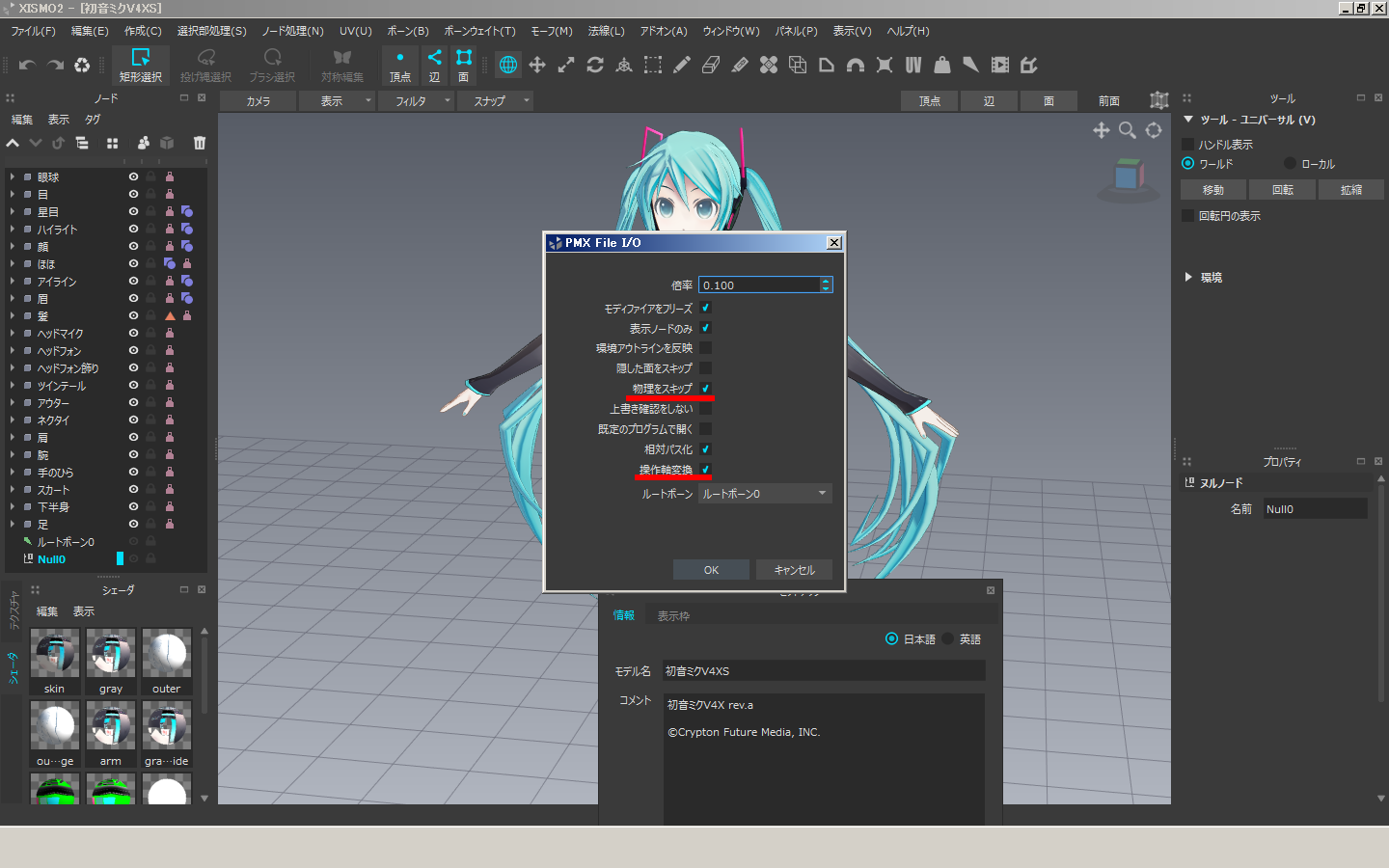This screenshot has width=1389, height=868.
Task: Select the 矩形選択 rectangle selection tool
Action: pyautogui.click(x=141, y=65)
